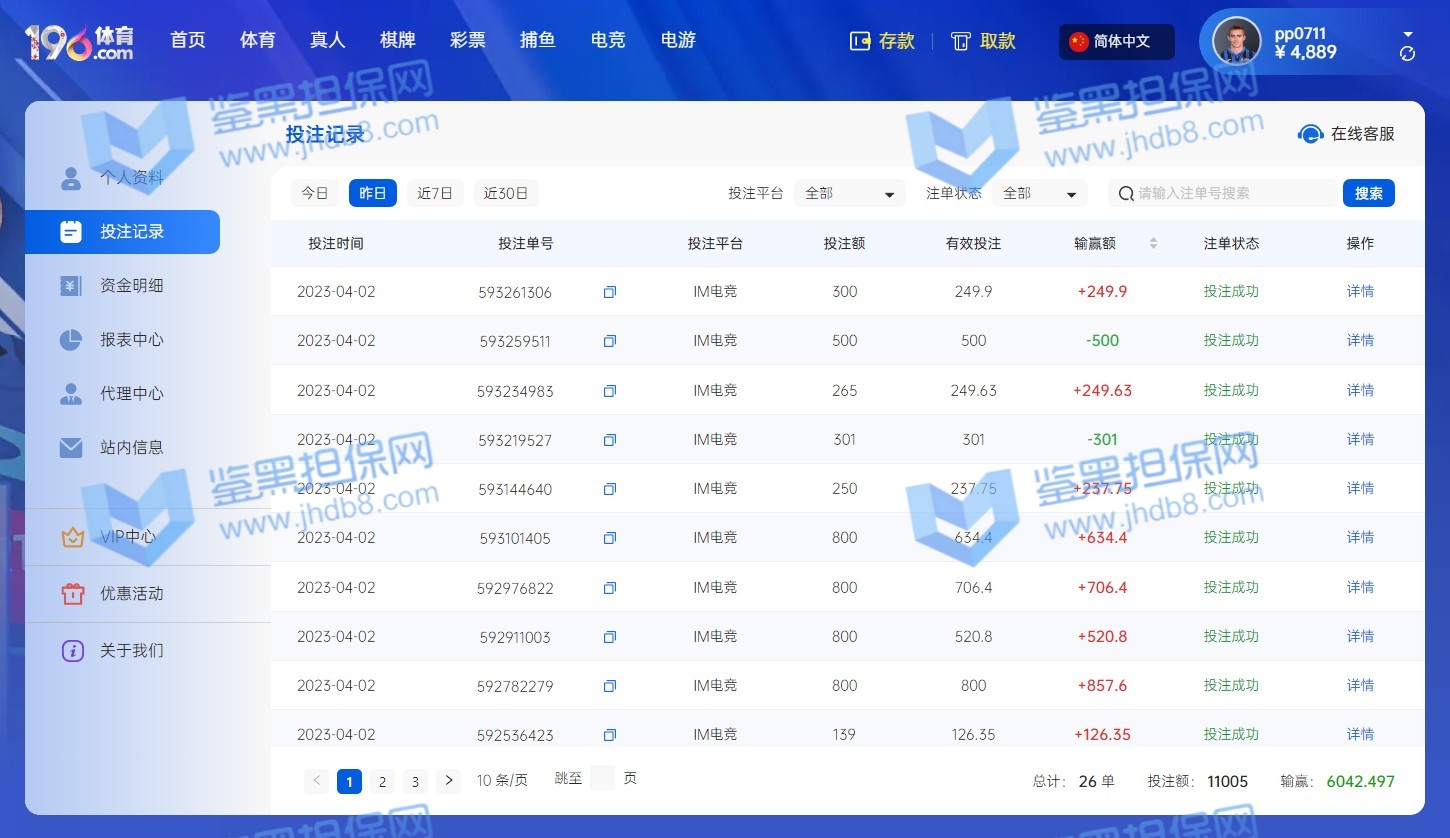Expand the 投注平台 dropdown
The image size is (1450, 838).
click(x=849, y=193)
